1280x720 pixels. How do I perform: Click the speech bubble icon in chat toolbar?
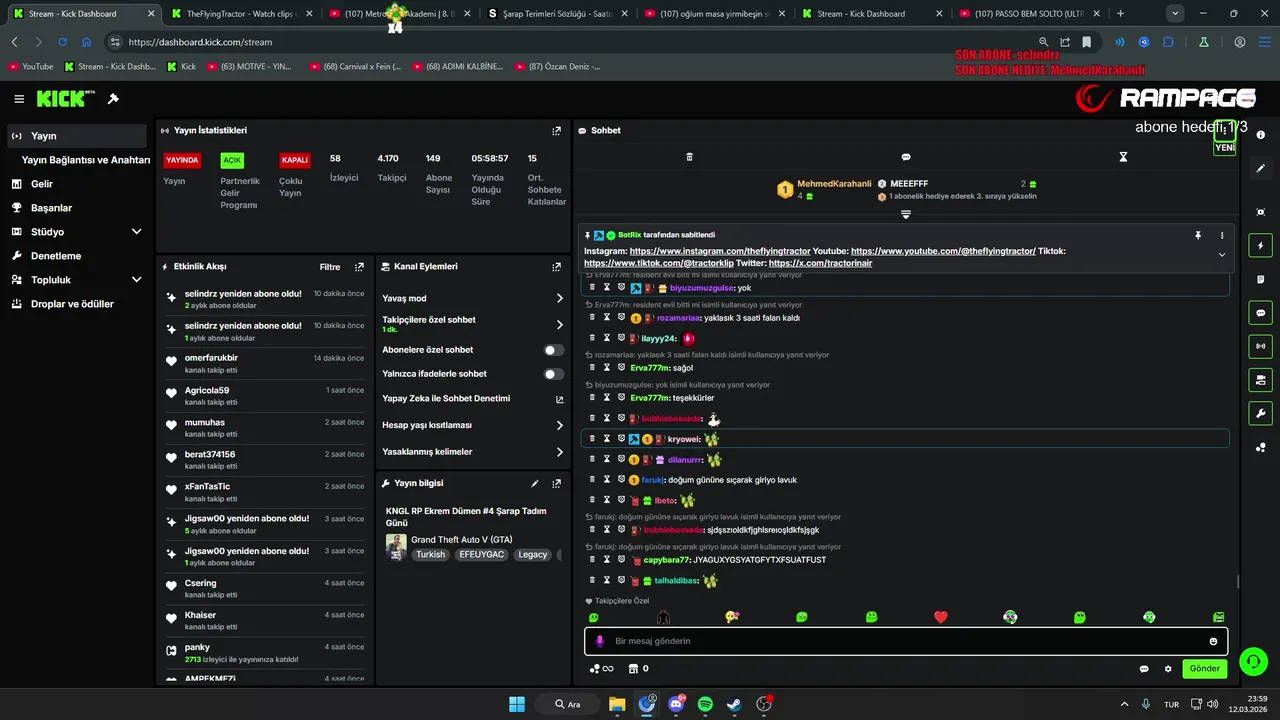(x=906, y=157)
